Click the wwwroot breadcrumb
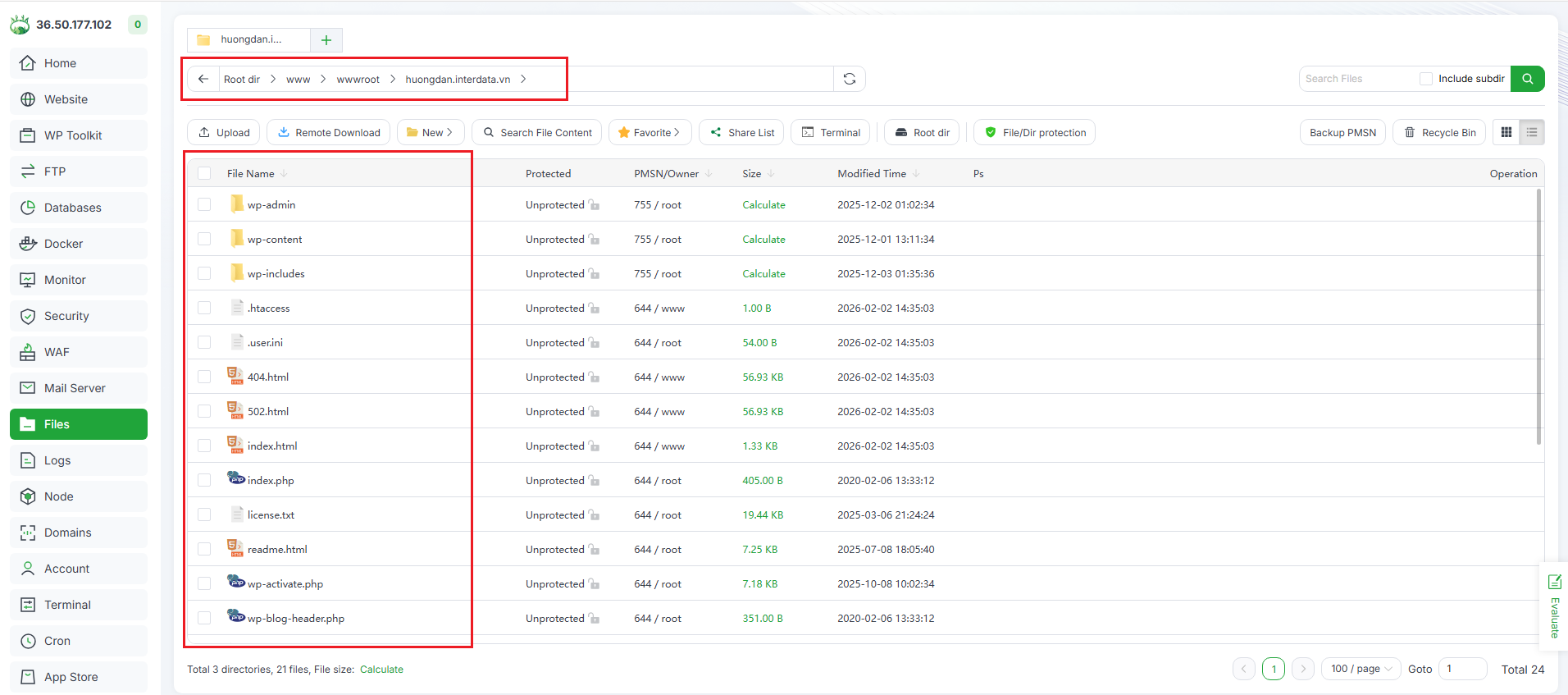Screen dimensions: 1568x695 (358, 80)
